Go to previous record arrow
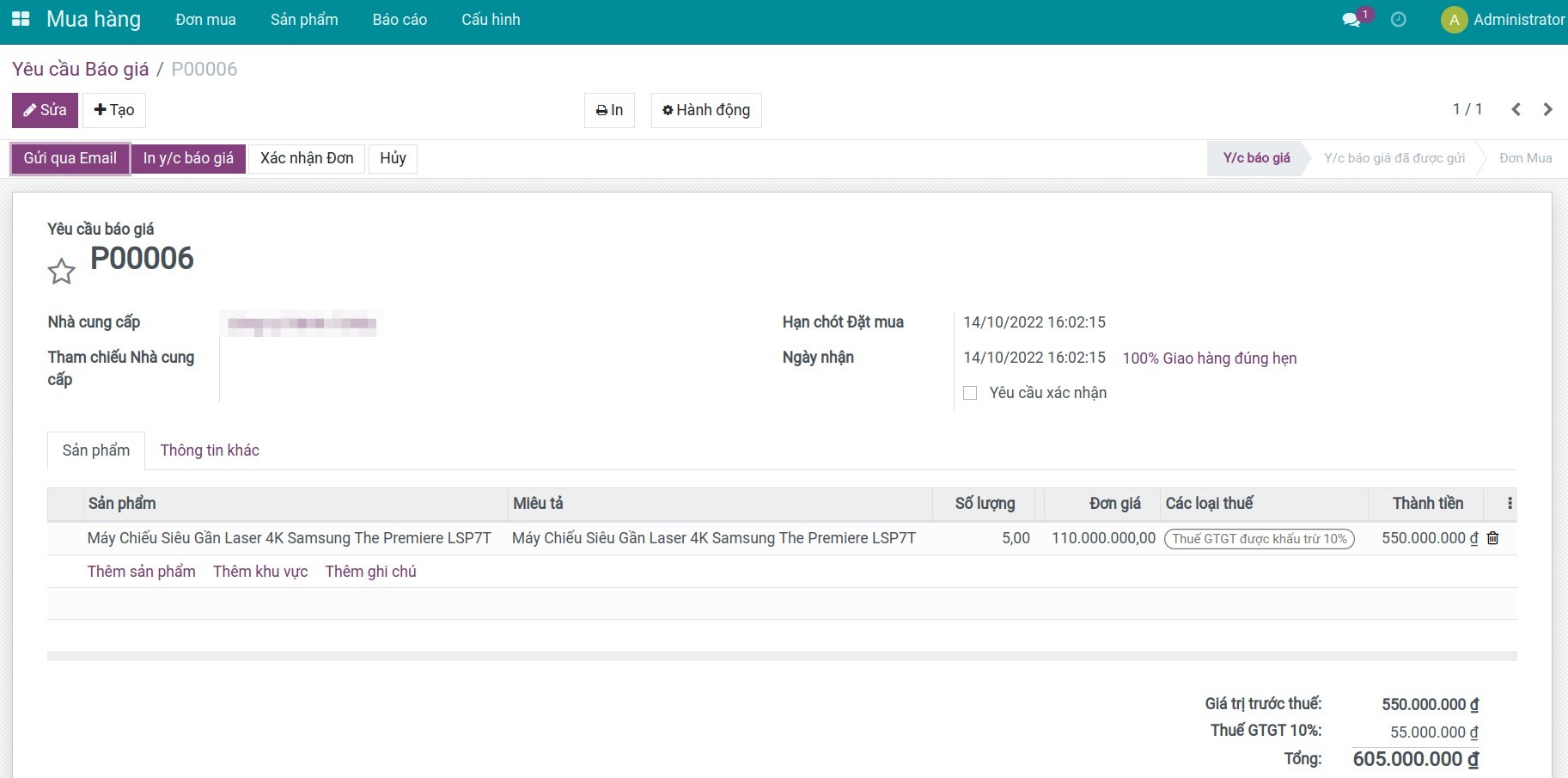This screenshot has height=778, width=1568. [1516, 109]
